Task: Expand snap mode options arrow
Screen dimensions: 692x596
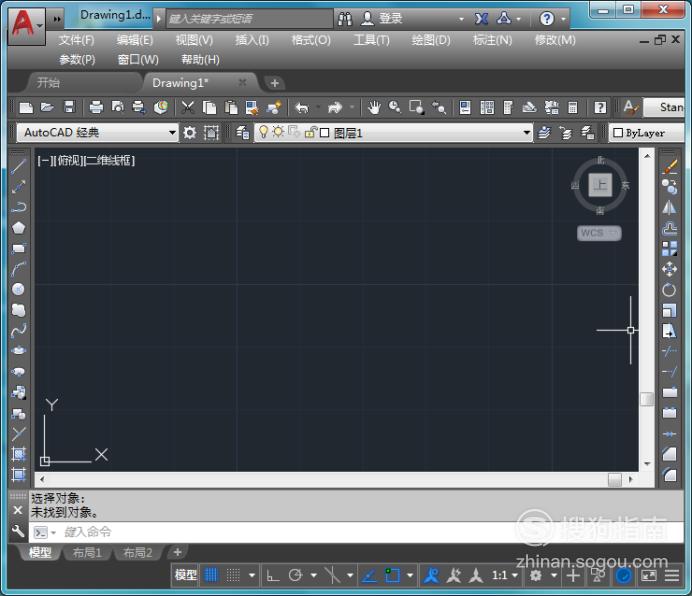Action: (252, 575)
